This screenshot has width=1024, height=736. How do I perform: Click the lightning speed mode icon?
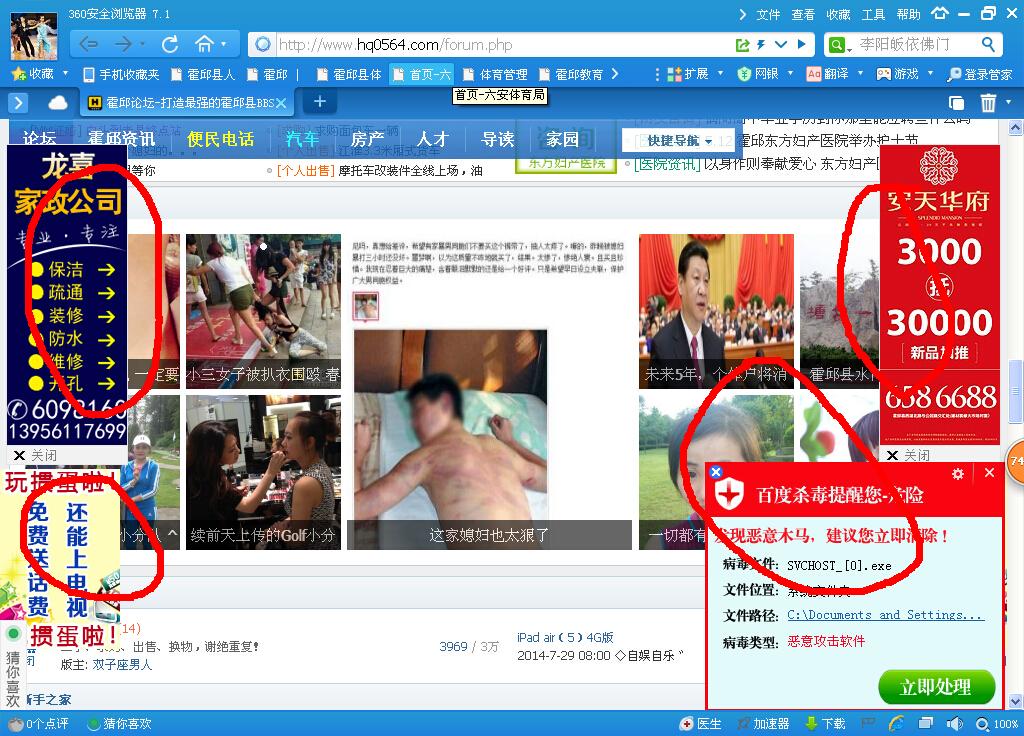click(x=761, y=44)
